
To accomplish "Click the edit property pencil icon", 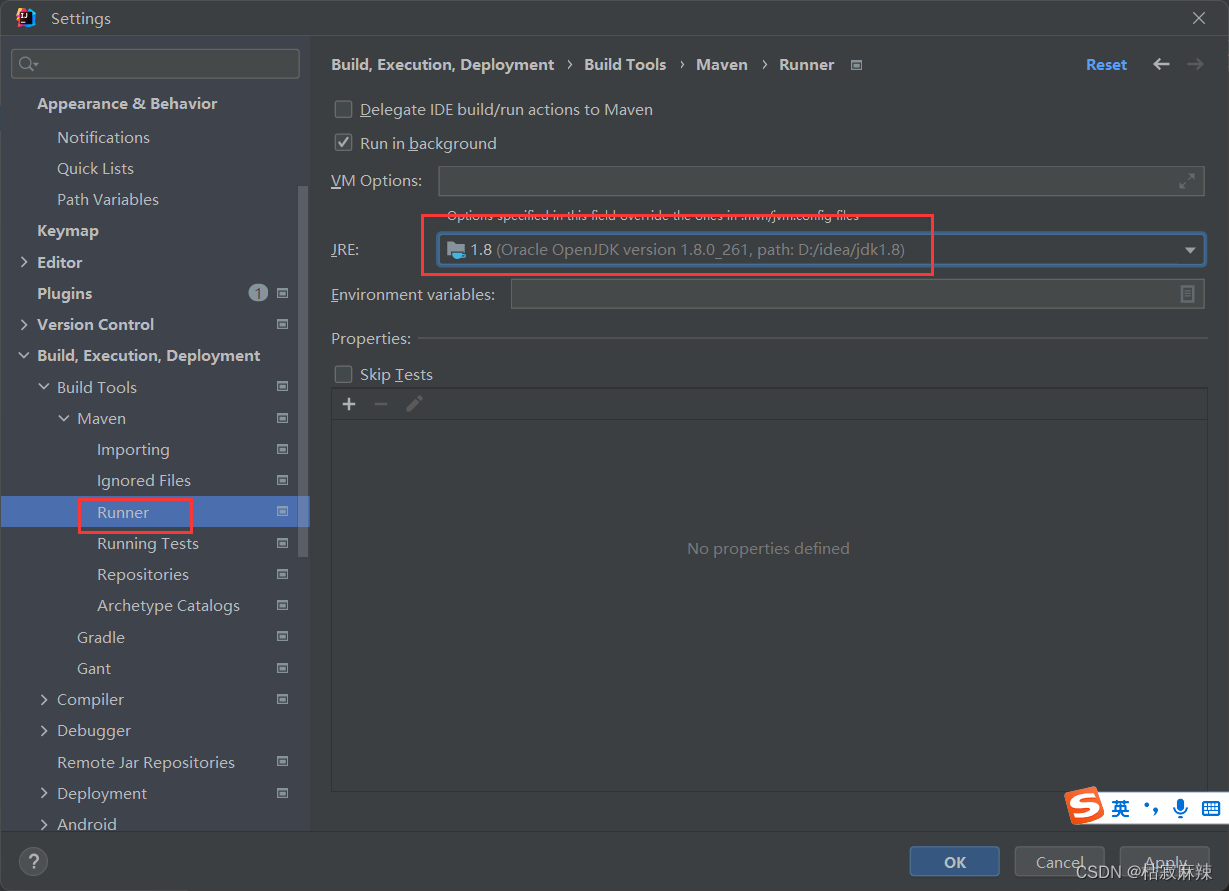I will coord(414,404).
